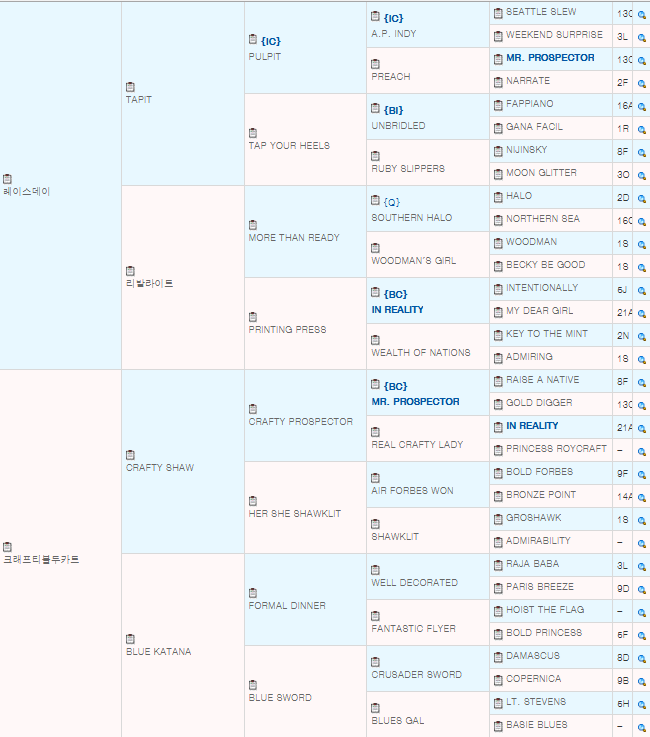Click the clipboard icon above 리발라이트
Screen dimensions: 650x737
(x=131, y=271)
